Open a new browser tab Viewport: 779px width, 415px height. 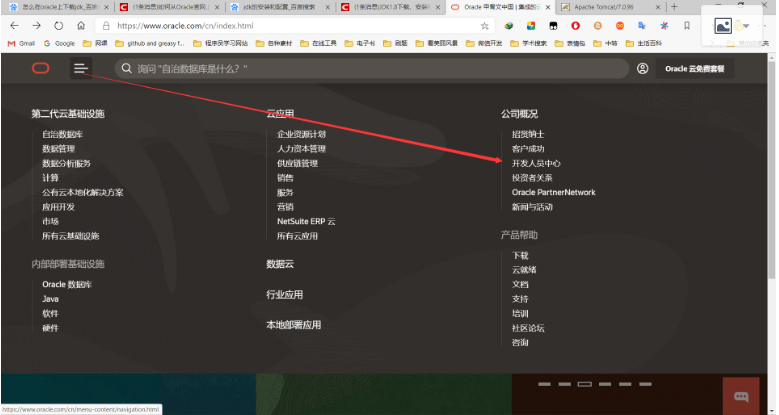coord(674,7)
